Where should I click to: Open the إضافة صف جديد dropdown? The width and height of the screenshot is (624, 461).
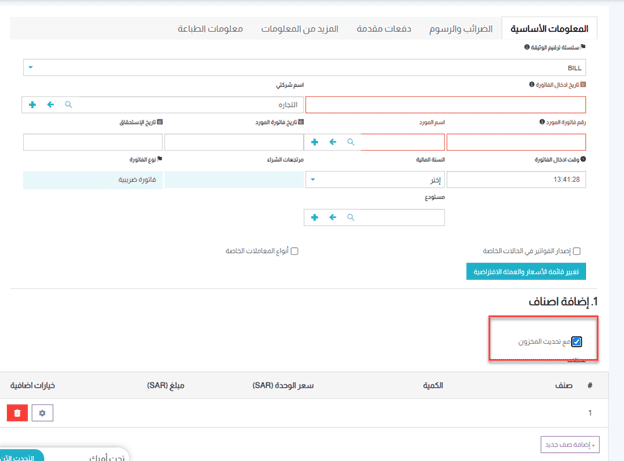[x=570, y=445]
